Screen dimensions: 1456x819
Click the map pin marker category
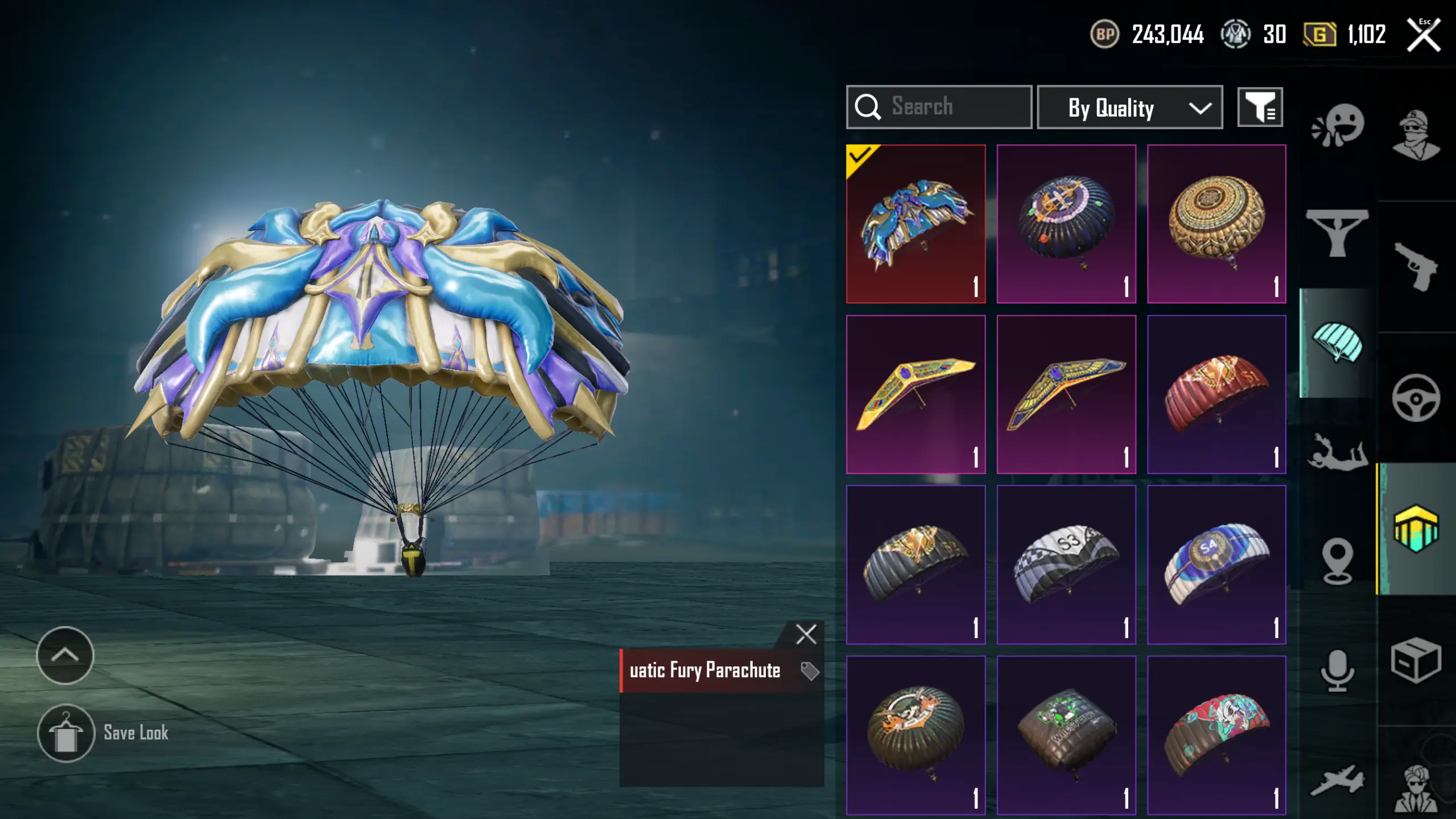coord(1338,561)
